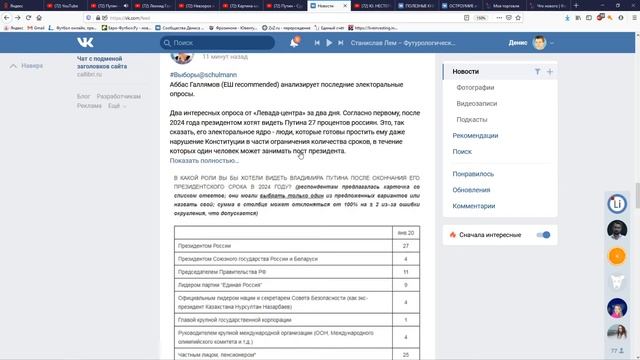Open VK notifications bell
This screenshot has height=360, width=640.
pos(294,42)
